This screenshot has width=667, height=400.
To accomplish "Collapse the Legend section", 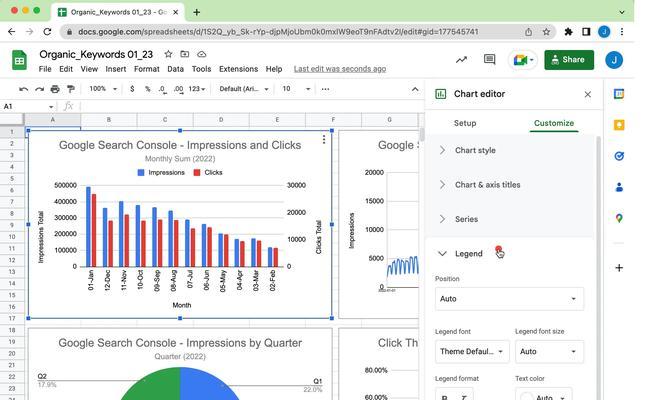I will click(510, 254).
